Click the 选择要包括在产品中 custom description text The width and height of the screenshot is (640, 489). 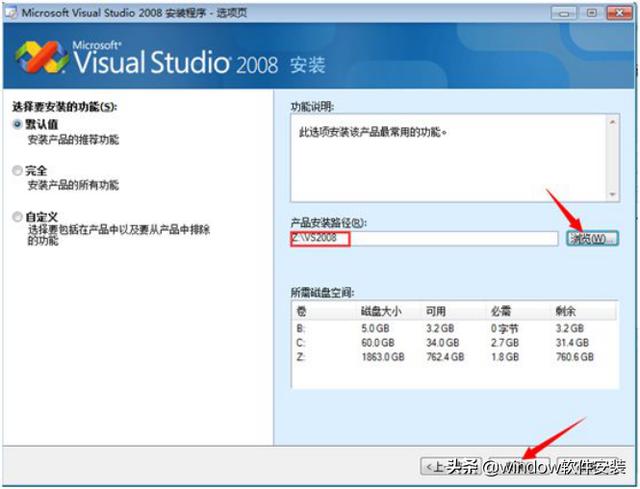point(118,235)
